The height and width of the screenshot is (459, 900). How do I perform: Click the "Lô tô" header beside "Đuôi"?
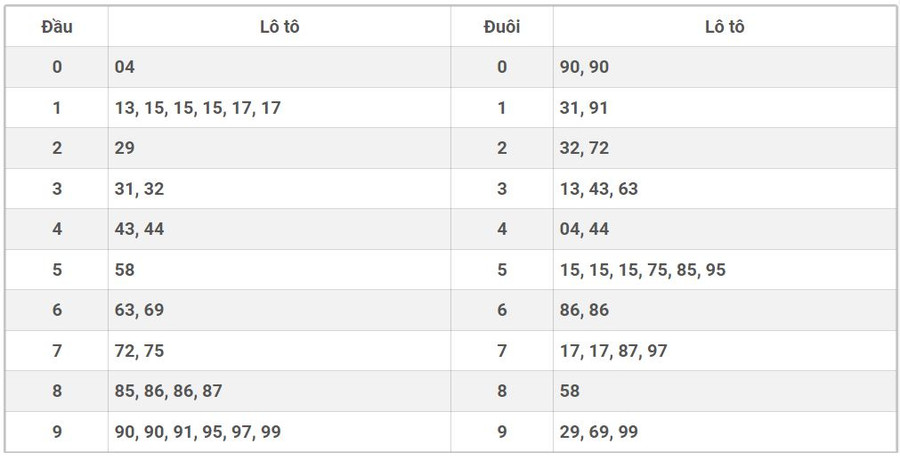[x=724, y=27]
